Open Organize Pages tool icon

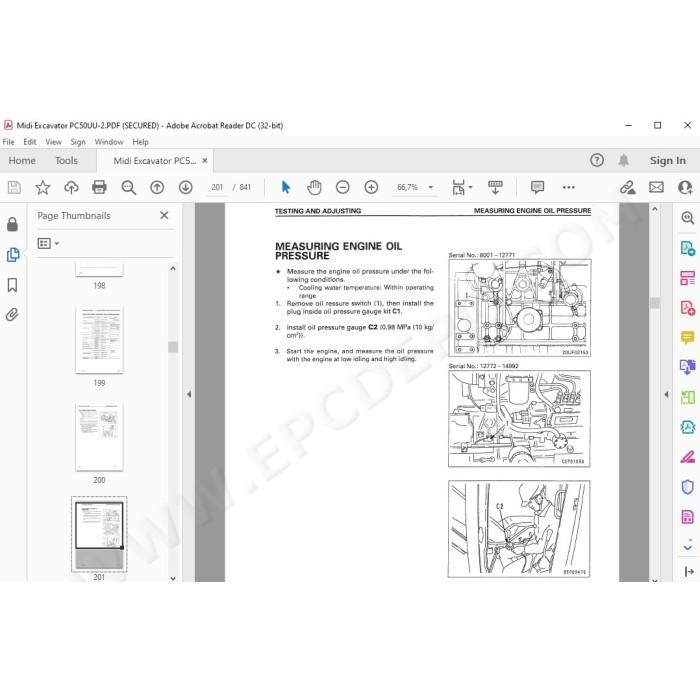688,278
